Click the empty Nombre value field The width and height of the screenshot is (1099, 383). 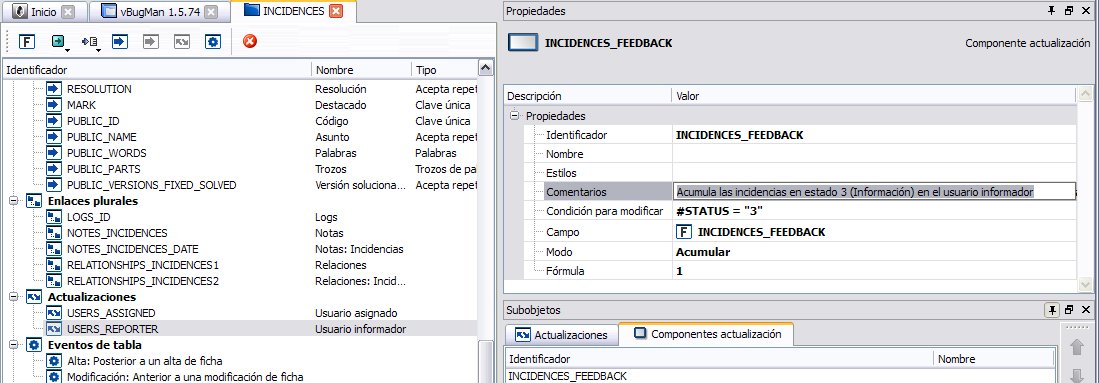[873, 154]
